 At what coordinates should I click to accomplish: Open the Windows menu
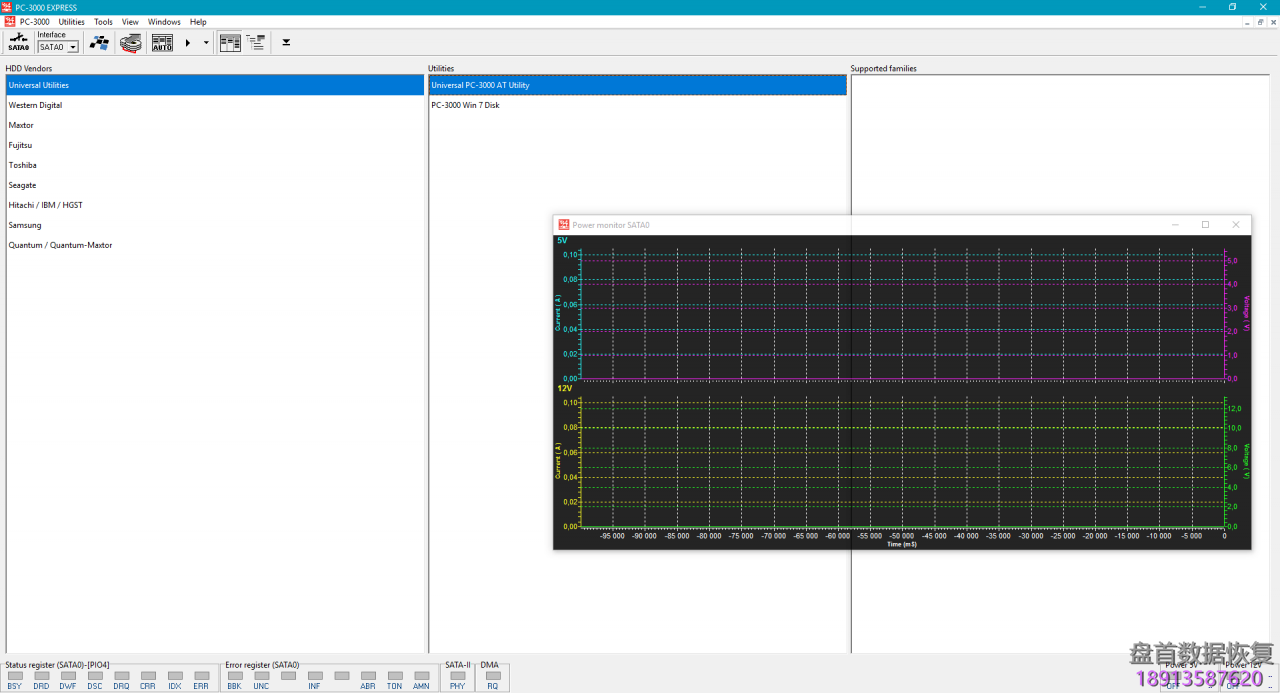(x=163, y=21)
